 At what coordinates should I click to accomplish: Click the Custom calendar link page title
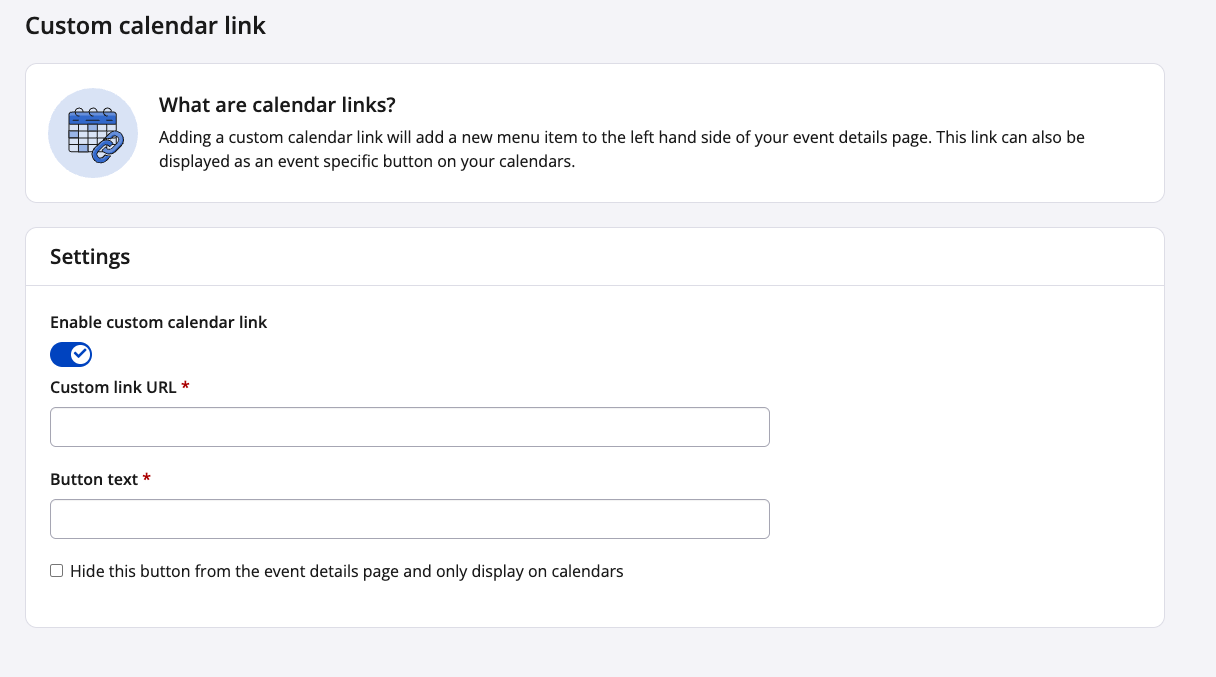coord(146,25)
